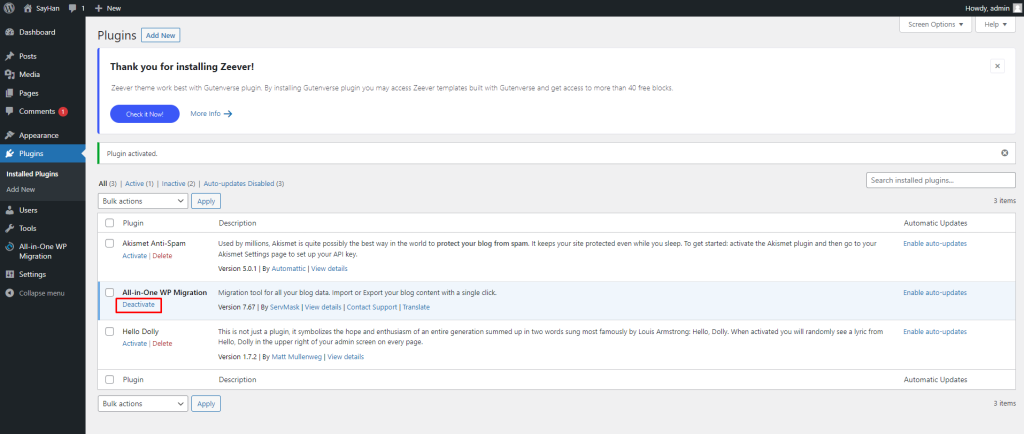
Task: Filter plugins by Inactive tab
Action: tap(178, 184)
